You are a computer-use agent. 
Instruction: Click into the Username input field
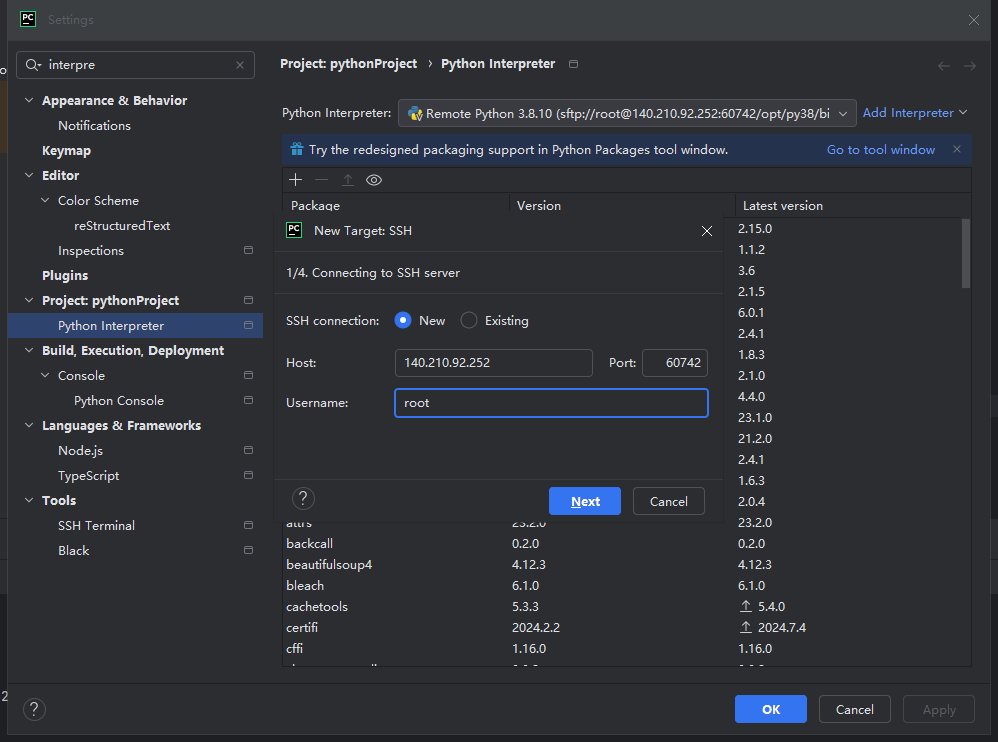click(x=551, y=403)
